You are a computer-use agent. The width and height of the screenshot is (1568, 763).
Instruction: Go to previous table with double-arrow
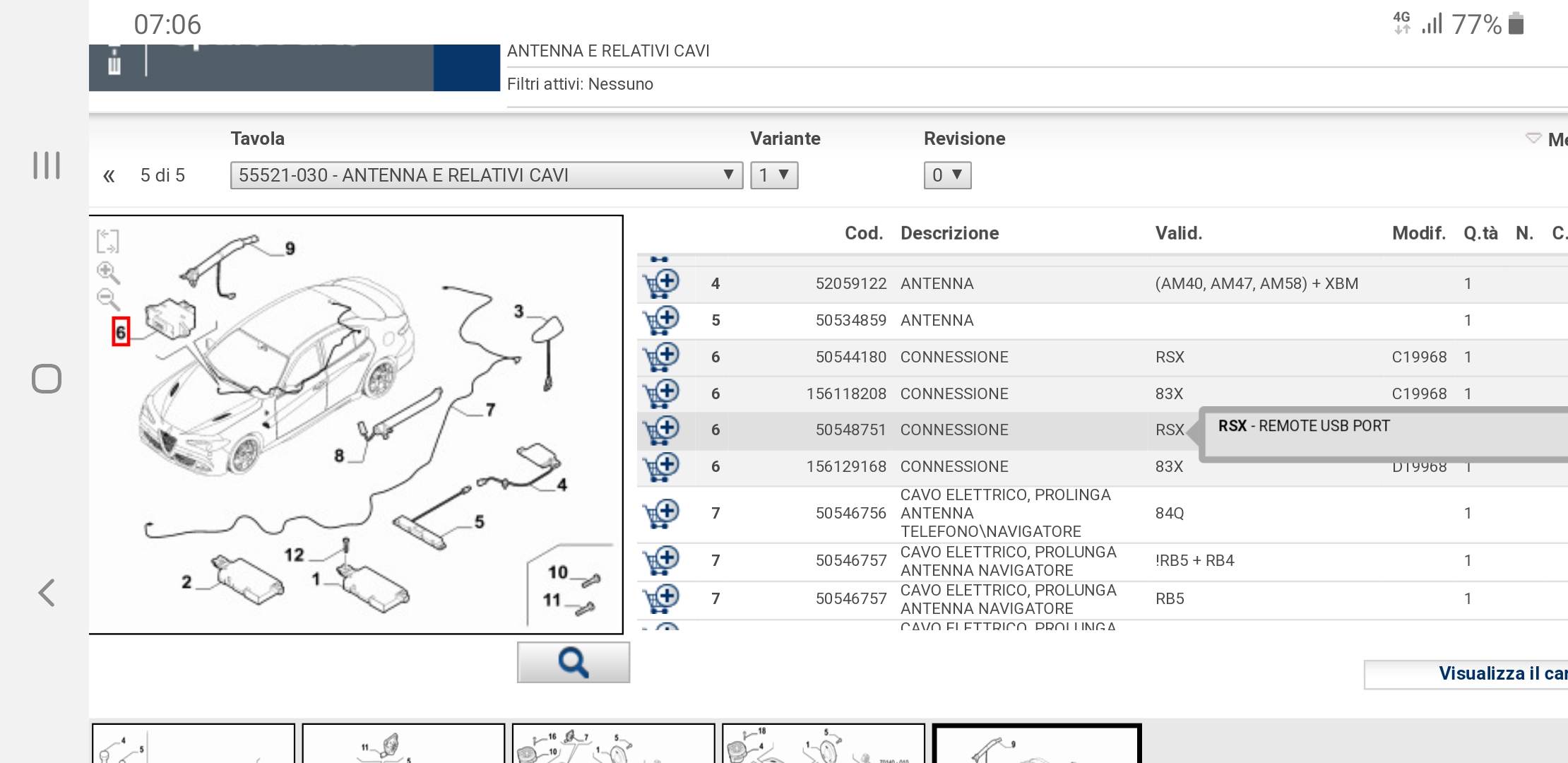tap(109, 176)
